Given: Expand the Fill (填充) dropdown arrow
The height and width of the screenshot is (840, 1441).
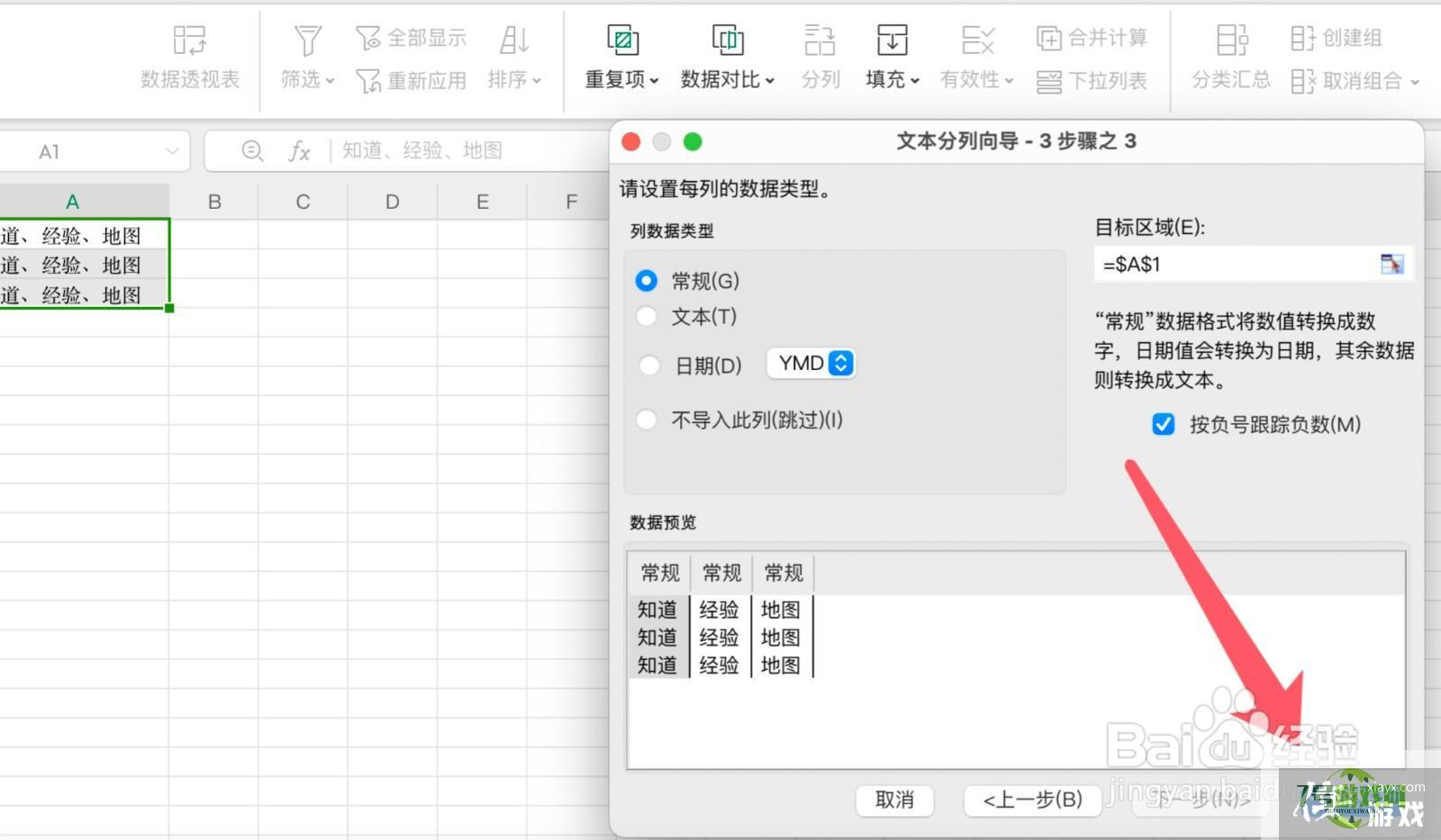Looking at the screenshot, I should click(x=915, y=81).
